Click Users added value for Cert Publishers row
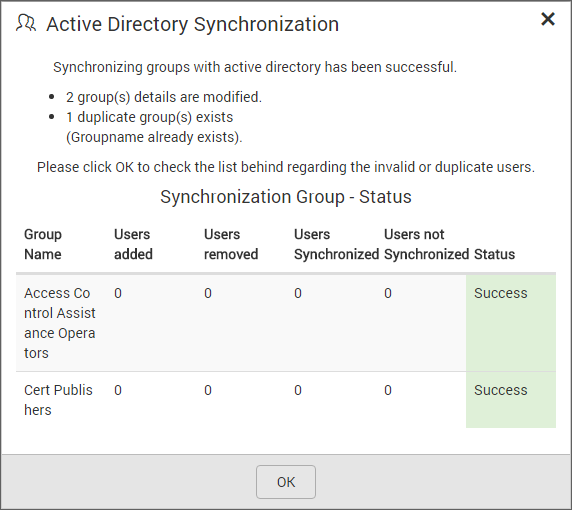Viewport: 572px width, 510px height. click(x=118, y=390)
